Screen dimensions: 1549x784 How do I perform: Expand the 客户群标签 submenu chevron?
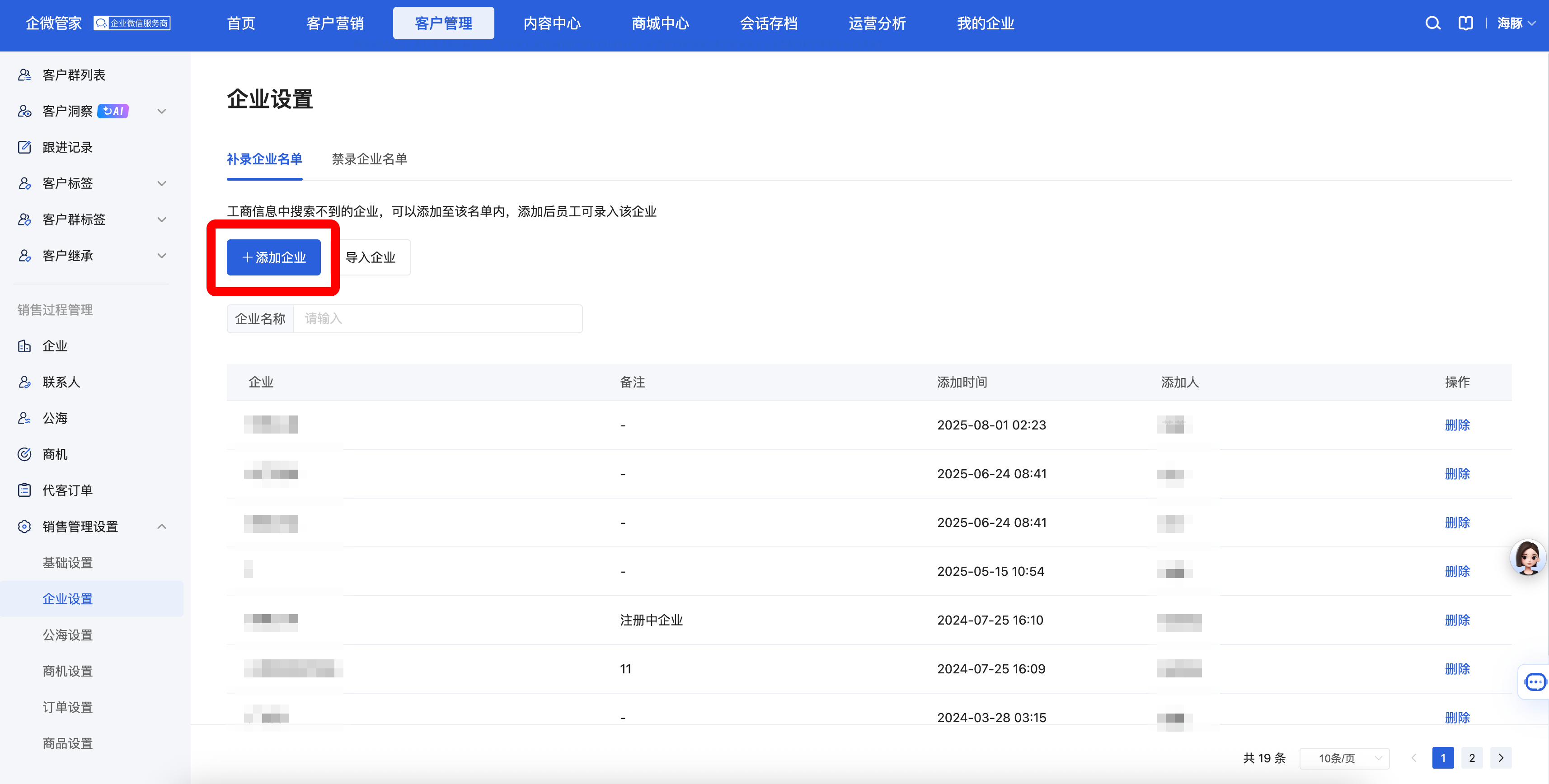click(x=161, y=219)
